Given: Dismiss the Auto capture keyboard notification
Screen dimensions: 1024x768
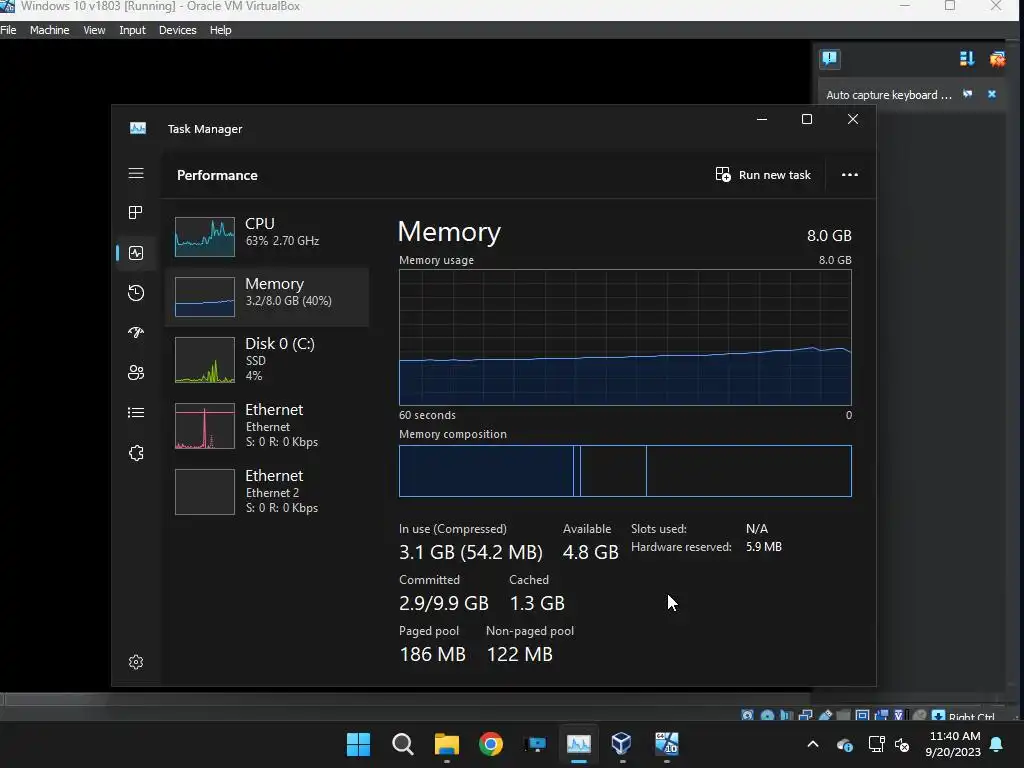Looking at the screenshot, I should coord(991,94).
